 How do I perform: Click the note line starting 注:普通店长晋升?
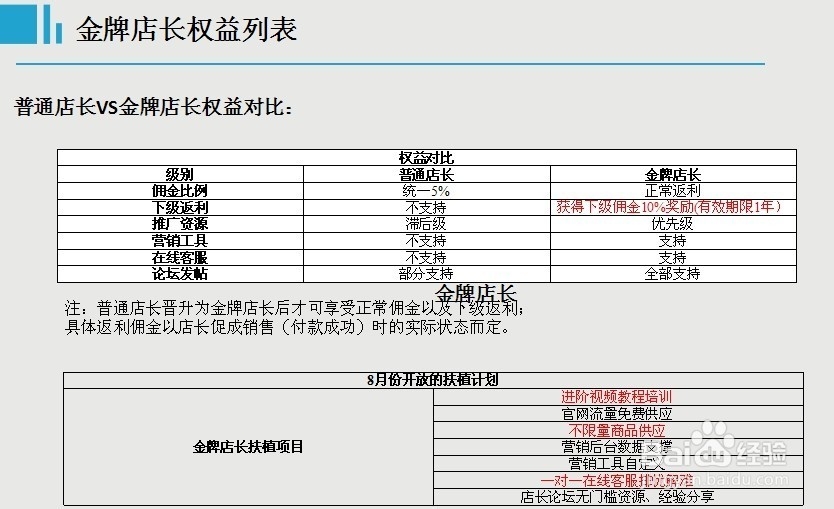pyautogui.click(x=294, y=308)
